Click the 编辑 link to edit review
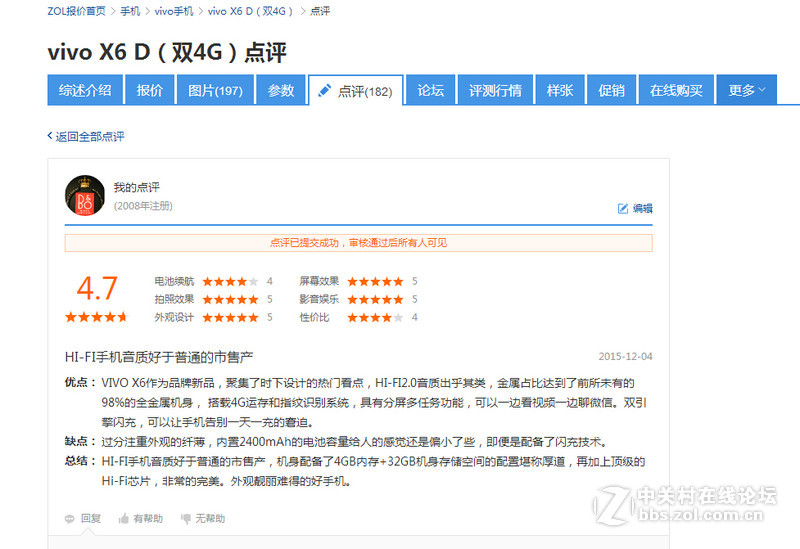This screenshot has height=549, width=800. (642, 208)
